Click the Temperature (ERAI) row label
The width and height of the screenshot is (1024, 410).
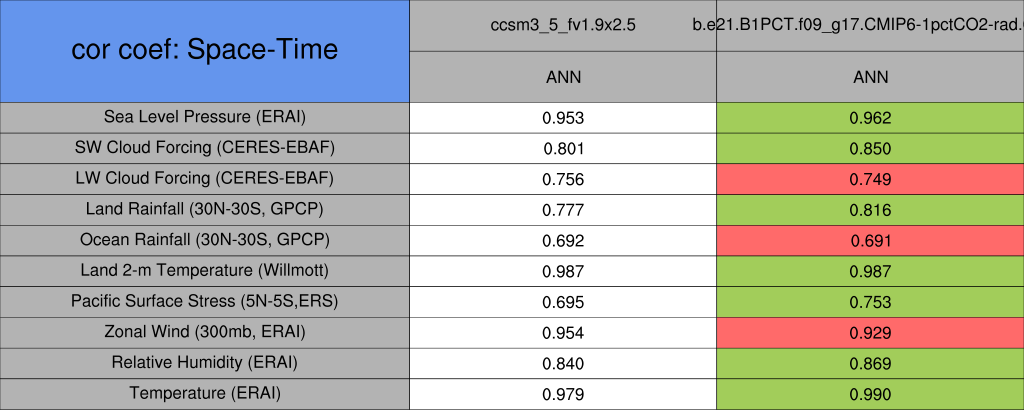click(205, 394)
